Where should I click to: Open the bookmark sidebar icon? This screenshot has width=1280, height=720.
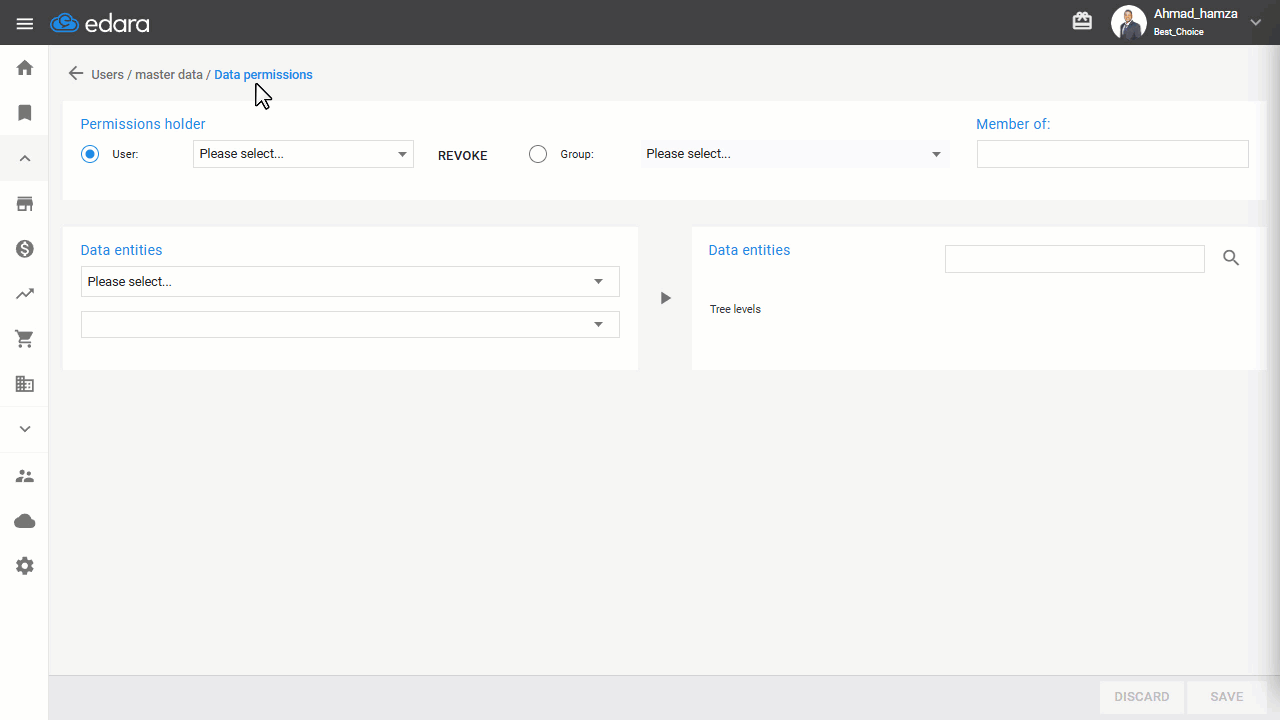(x=25, y=113)
